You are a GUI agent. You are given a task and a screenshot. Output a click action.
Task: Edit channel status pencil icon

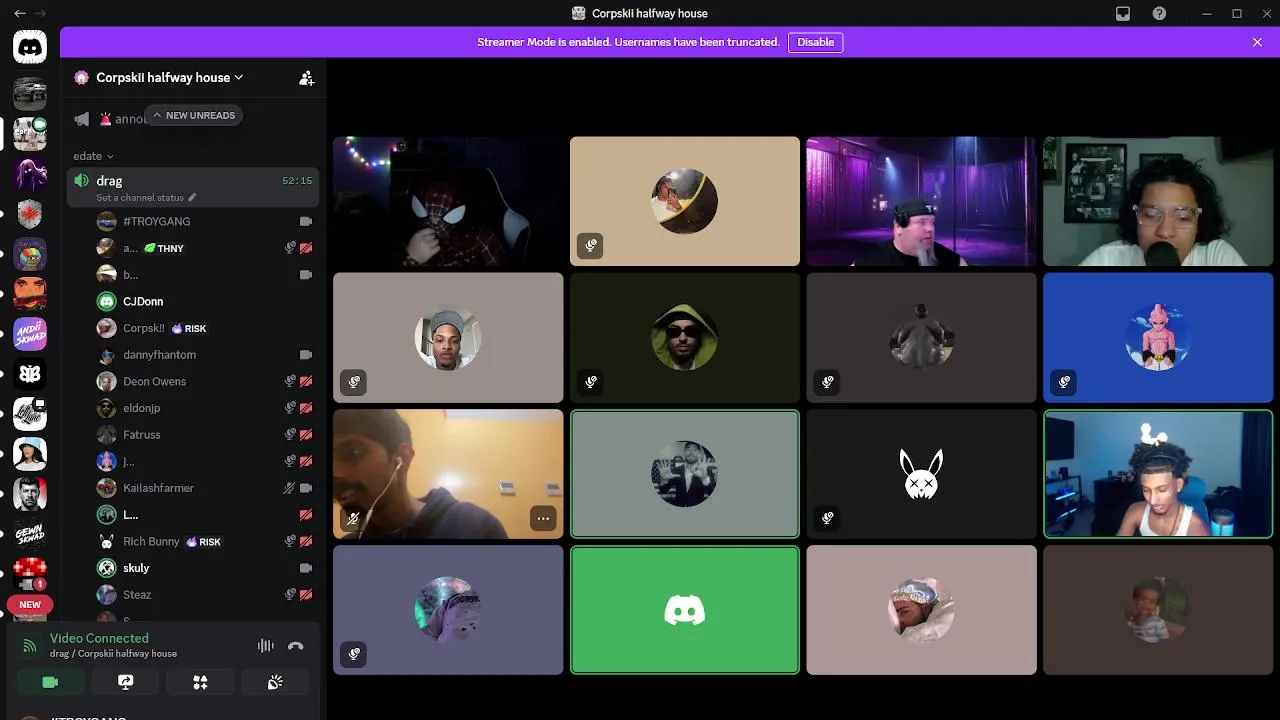tap(192, 197)
